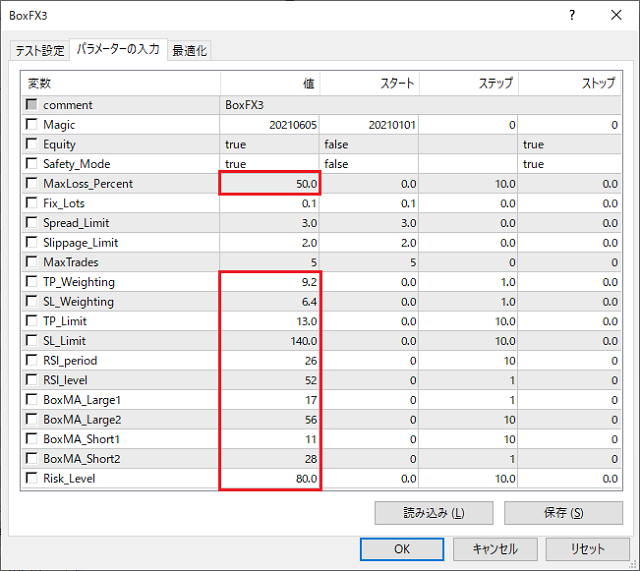The image size is (640, 571).
Task: Tick the Slippage_Limit checkbox
Action: coord(31,242)
